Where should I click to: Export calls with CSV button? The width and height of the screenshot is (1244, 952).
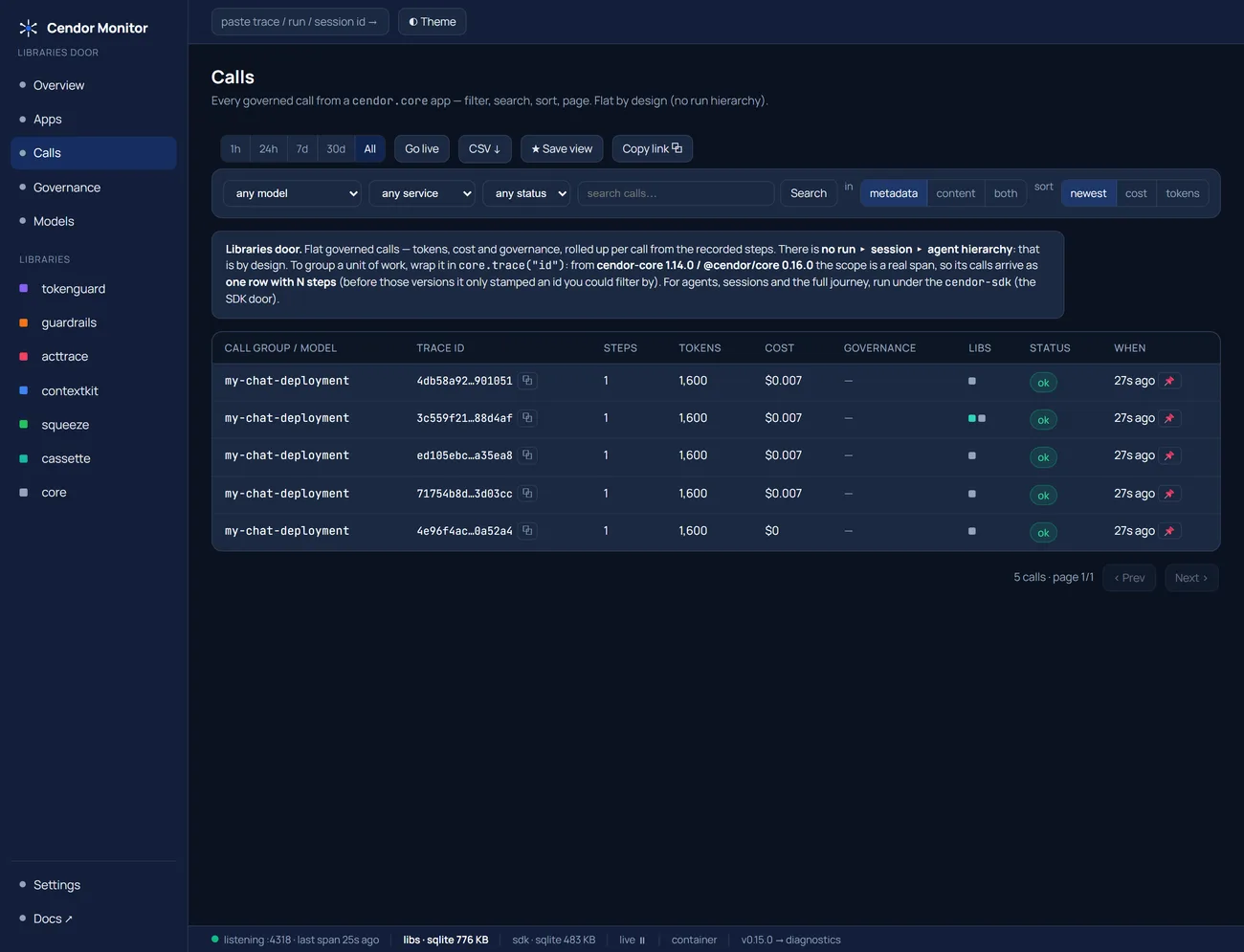tap(485, 148)
